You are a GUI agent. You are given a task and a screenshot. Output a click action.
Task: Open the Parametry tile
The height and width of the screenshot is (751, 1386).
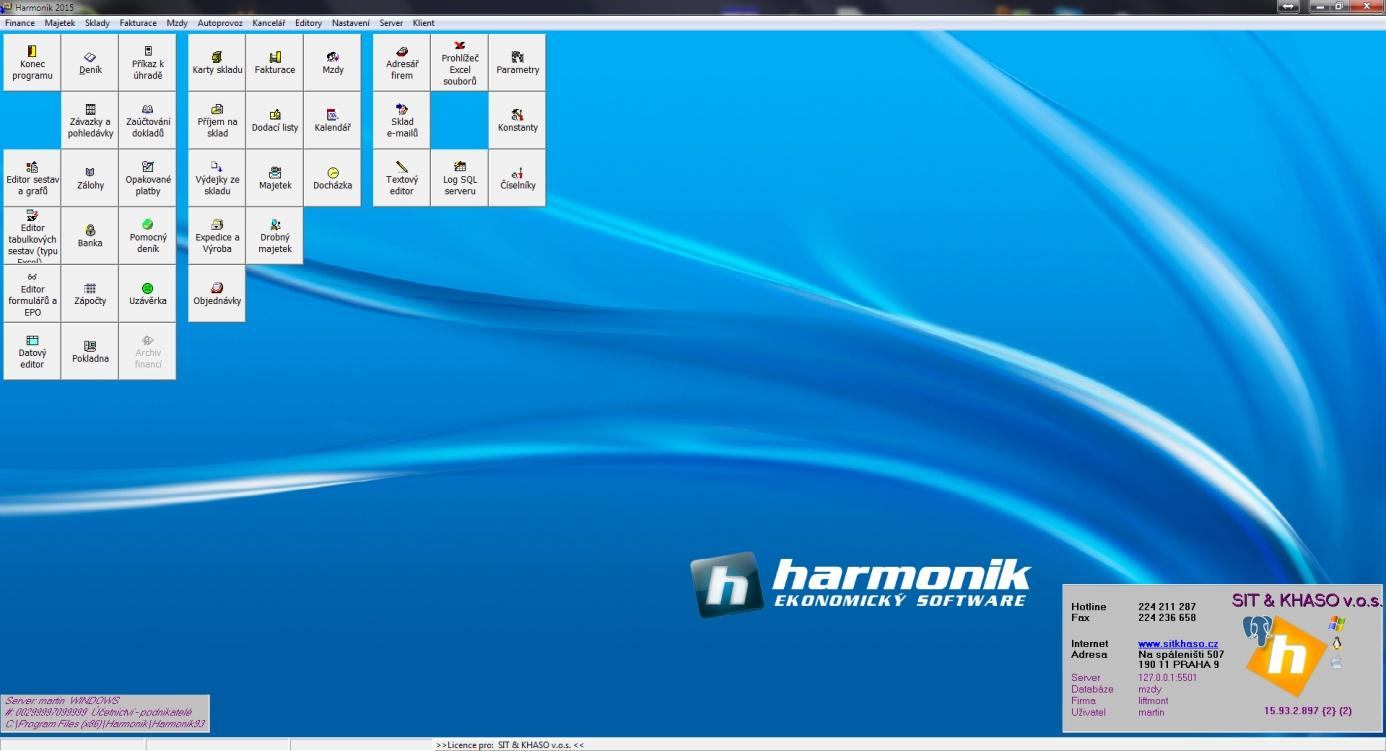[517, 63]
